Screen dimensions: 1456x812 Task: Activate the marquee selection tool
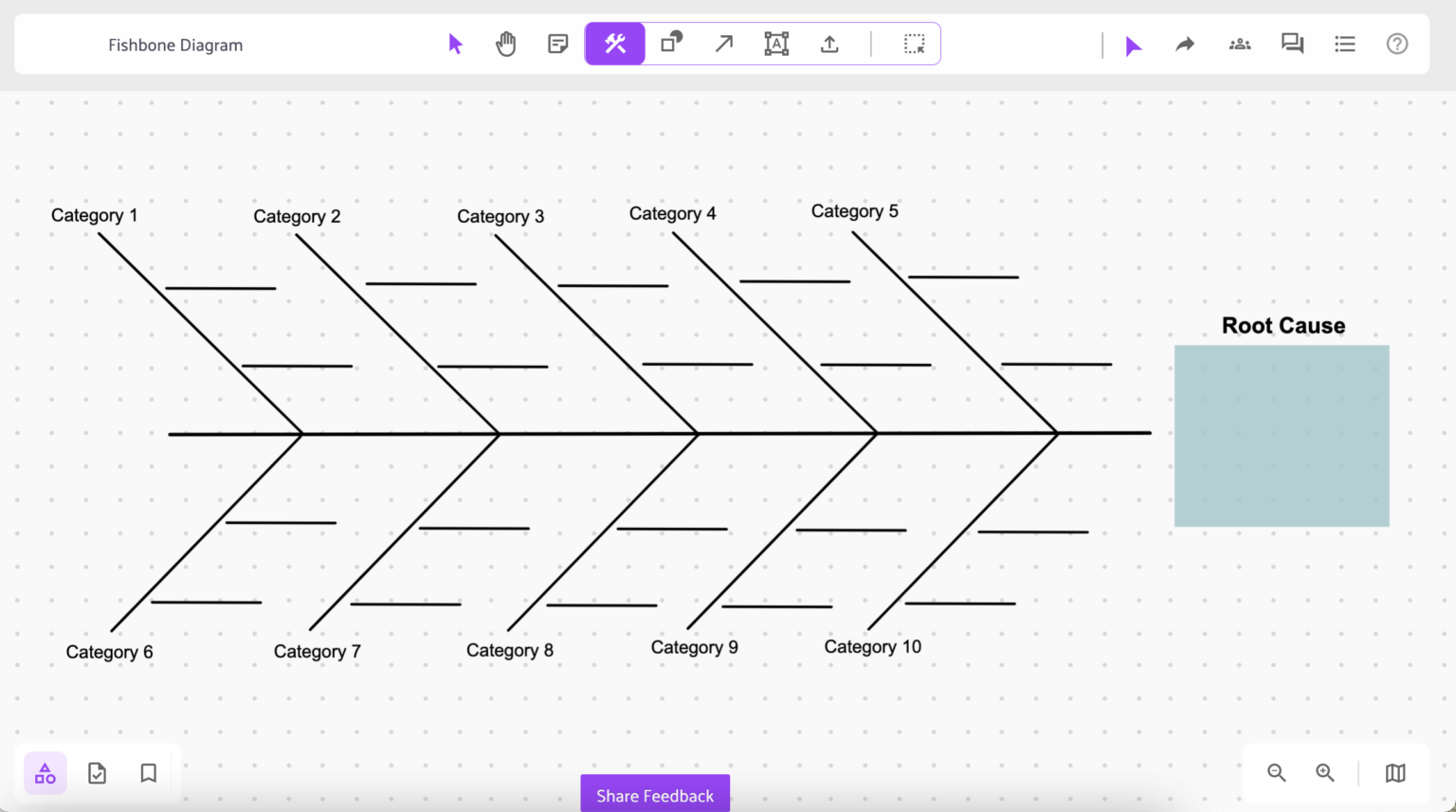point(914,43)
